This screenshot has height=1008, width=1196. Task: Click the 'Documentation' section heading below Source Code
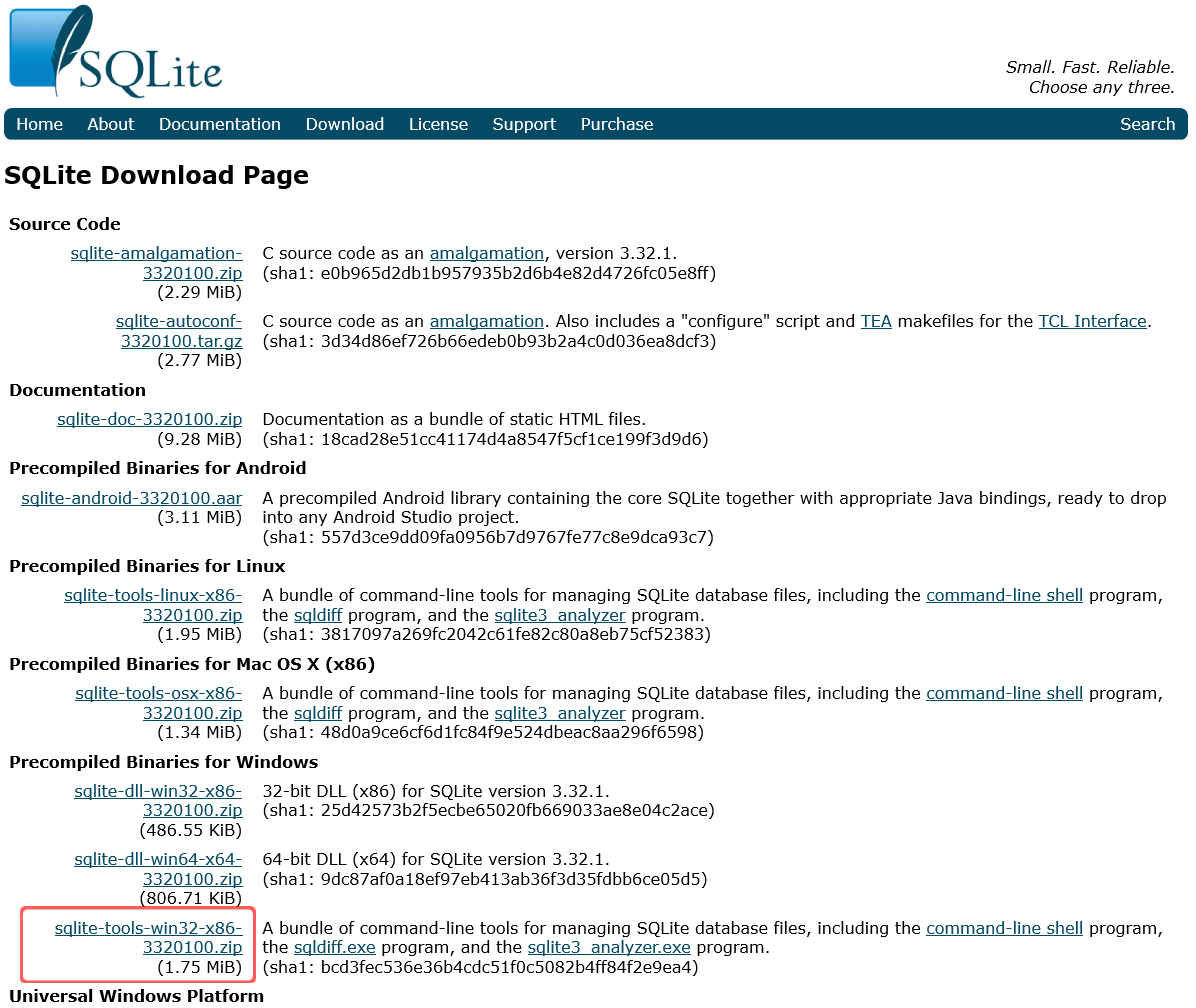[77, 390]
